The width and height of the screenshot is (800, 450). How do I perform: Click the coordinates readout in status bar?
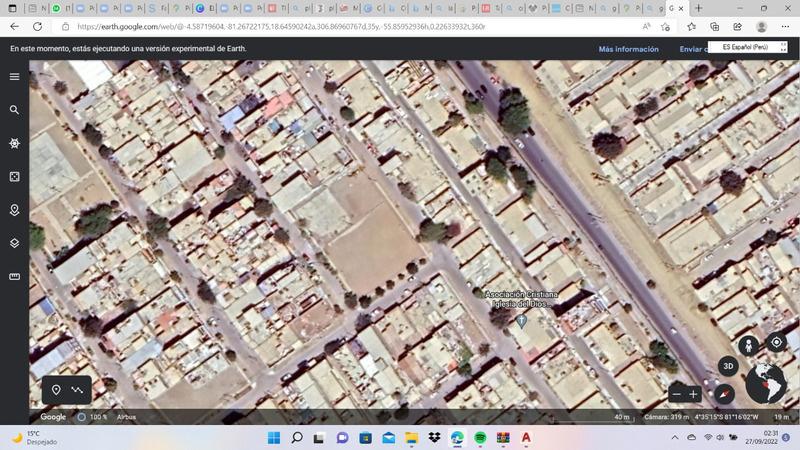tap(726, 417)
